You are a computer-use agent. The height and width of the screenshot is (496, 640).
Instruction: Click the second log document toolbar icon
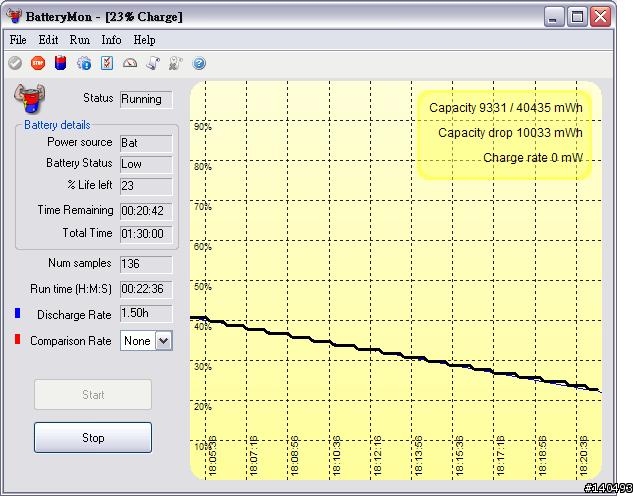pos(176,63)
